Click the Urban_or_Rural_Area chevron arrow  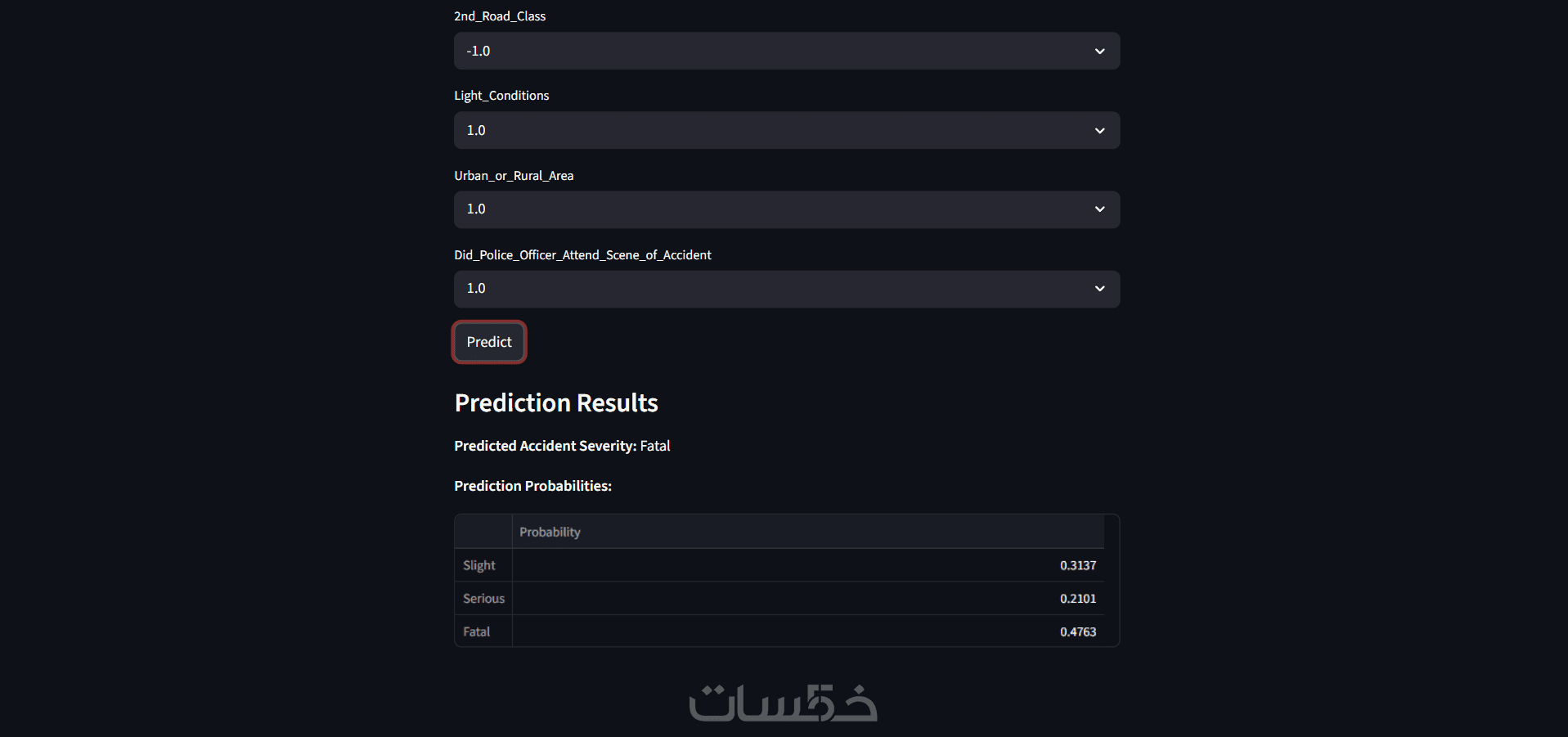1099,209
